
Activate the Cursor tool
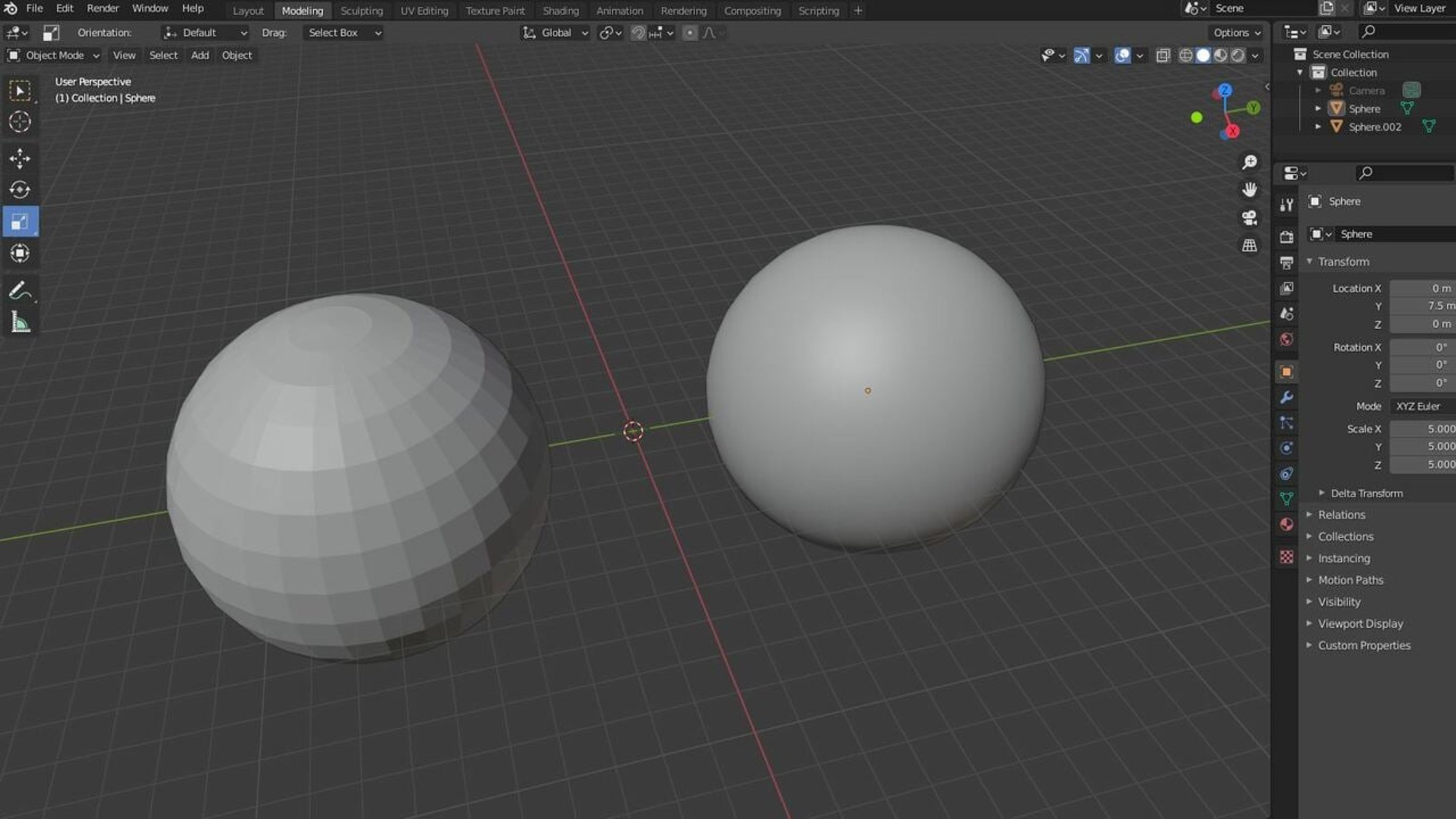(20, 121)
